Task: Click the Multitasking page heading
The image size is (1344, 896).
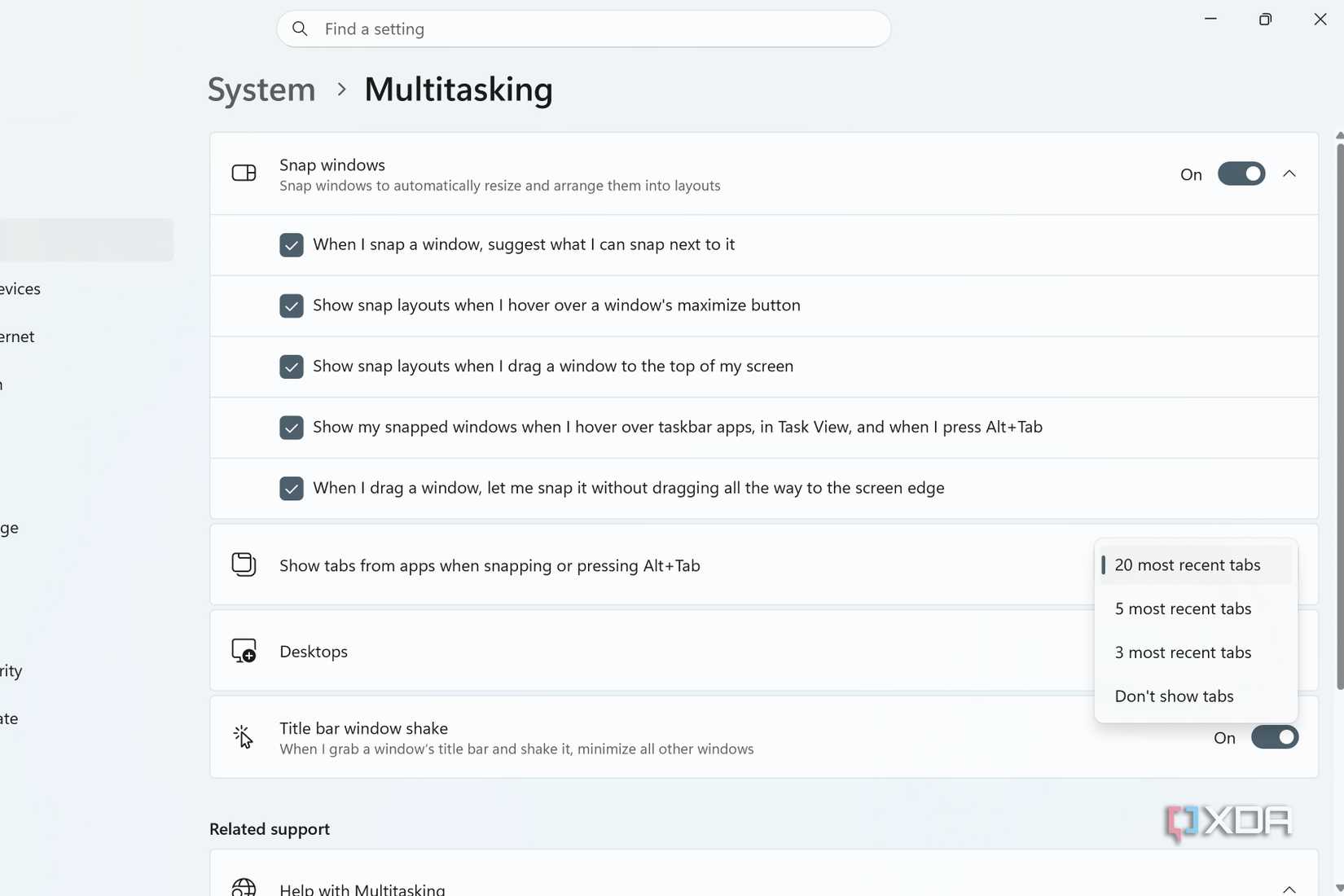Action: click(459, 90)
